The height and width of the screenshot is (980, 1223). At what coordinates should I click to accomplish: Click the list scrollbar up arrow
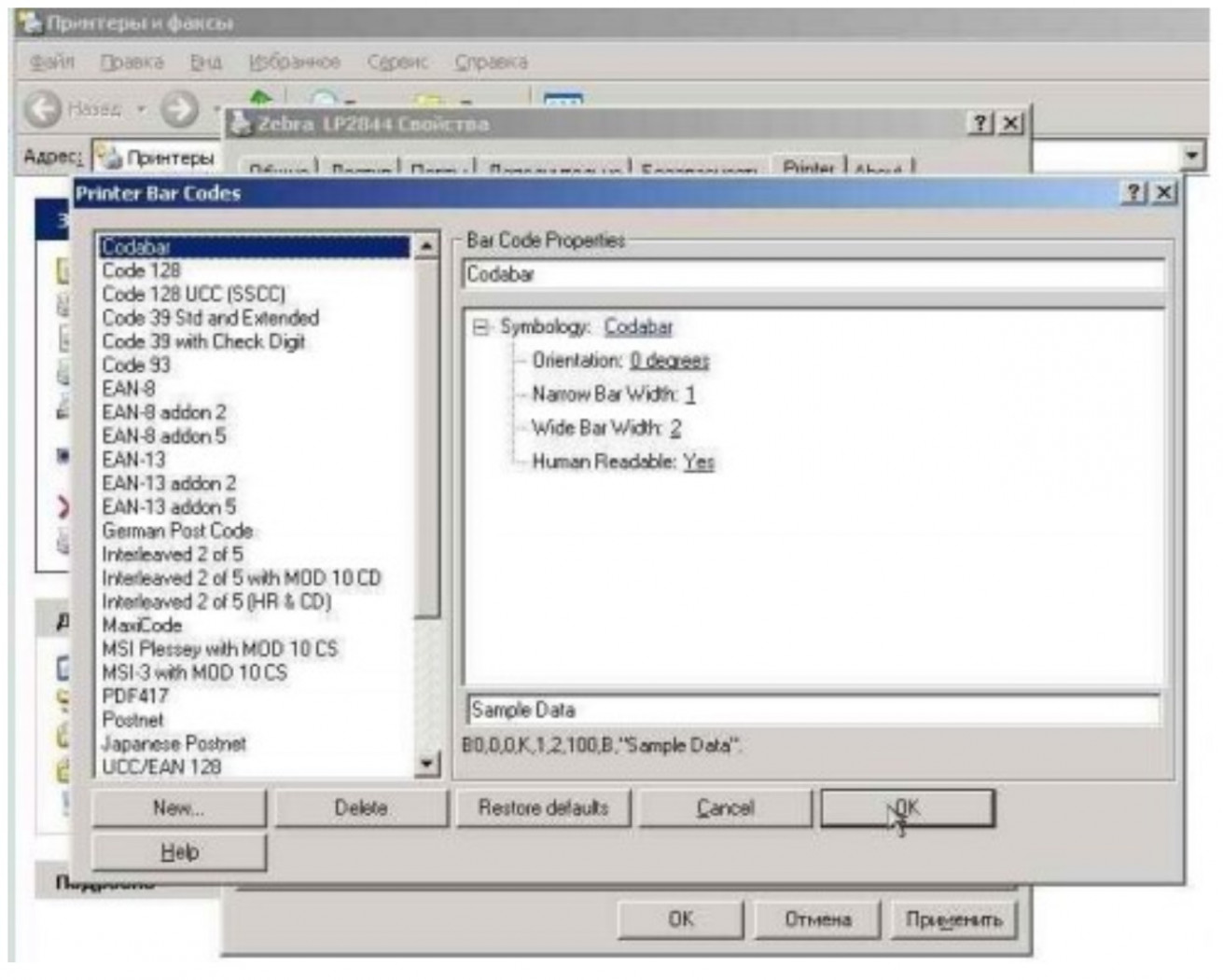pyautogui.click(x=425, y=246)
